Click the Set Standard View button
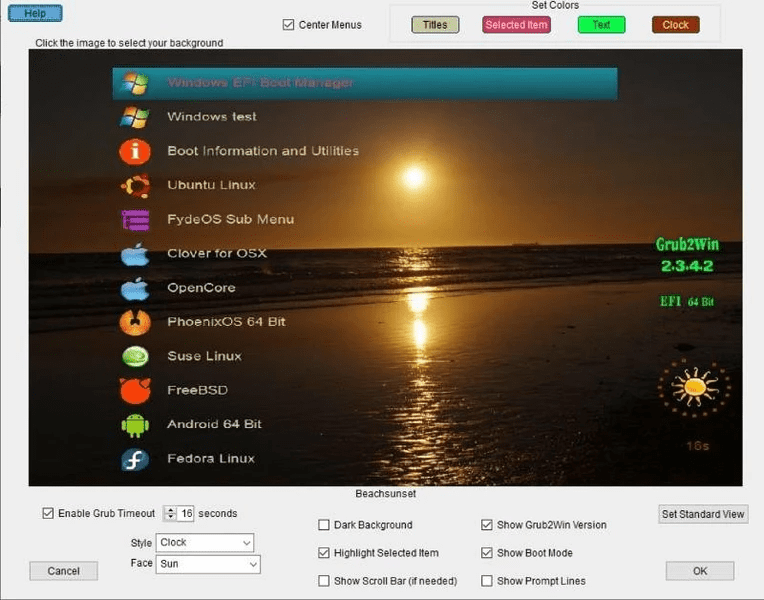The width and height of the screenshot is (764, 600). (x=703, y=514)
